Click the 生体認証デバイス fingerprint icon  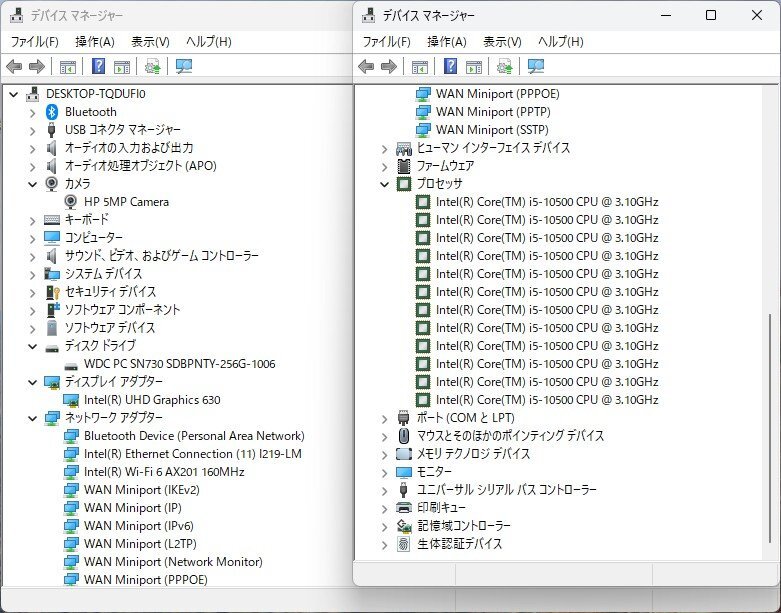coord(403,544)
